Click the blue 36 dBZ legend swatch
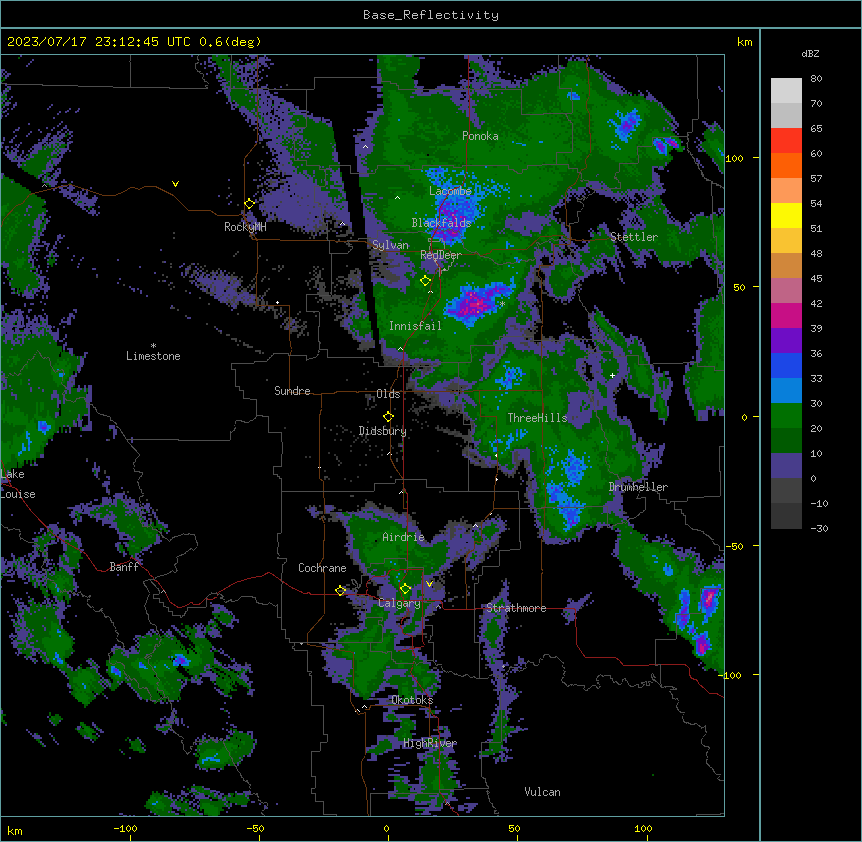The width and height of the screenshot is (862, 842). 786,365
